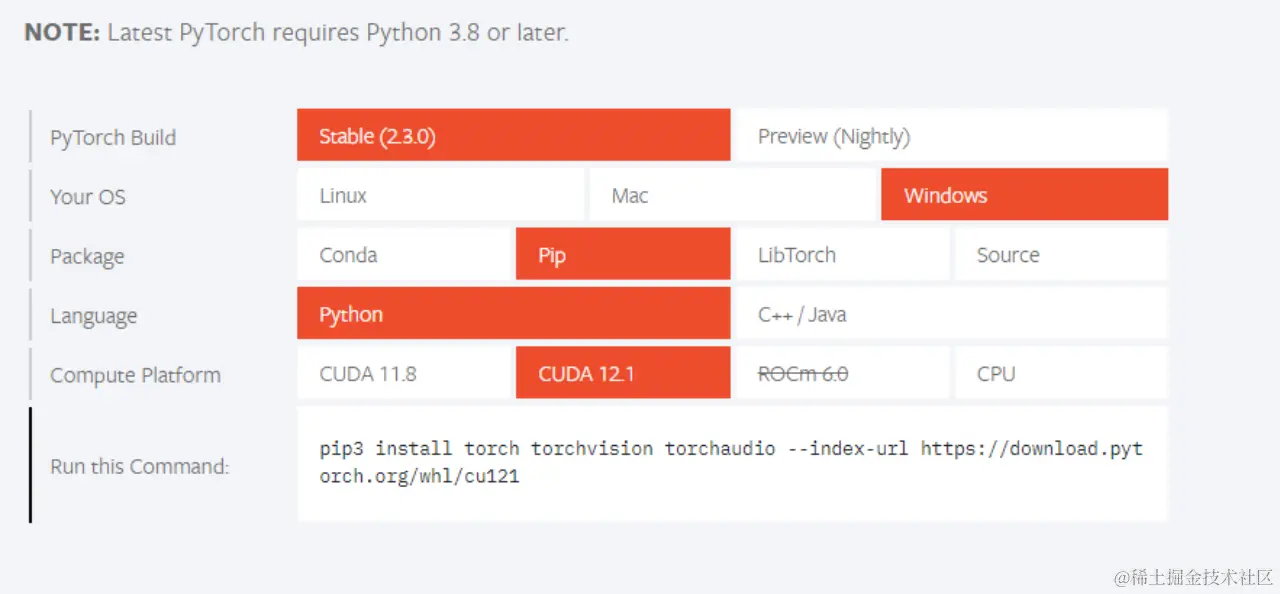The image size is (1280, 594).
Task: Pick CPU as compute platform
Action: coord(1061,373)
